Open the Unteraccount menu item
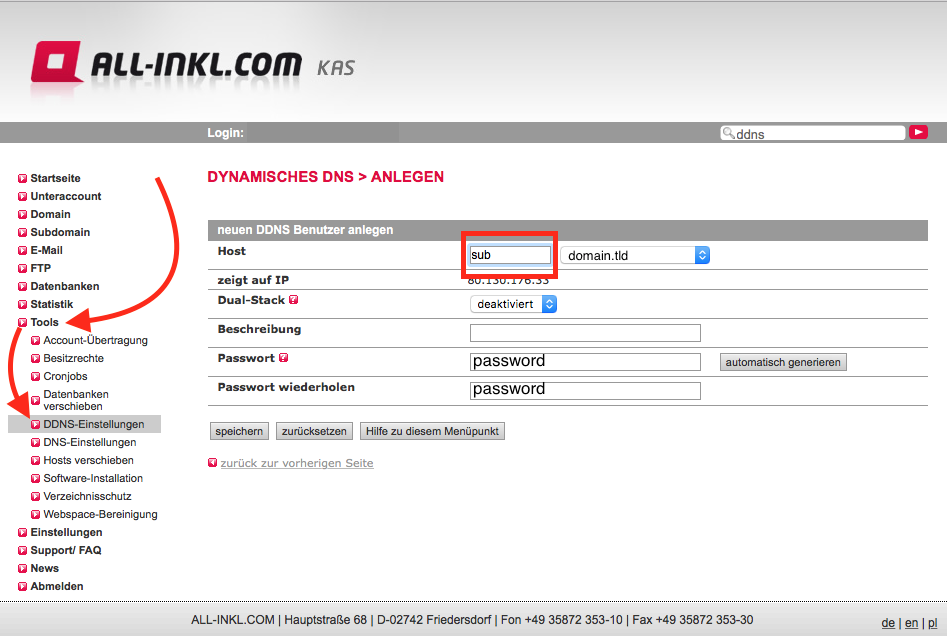This screenshot has width=947, height=636. tap(66, 196)
